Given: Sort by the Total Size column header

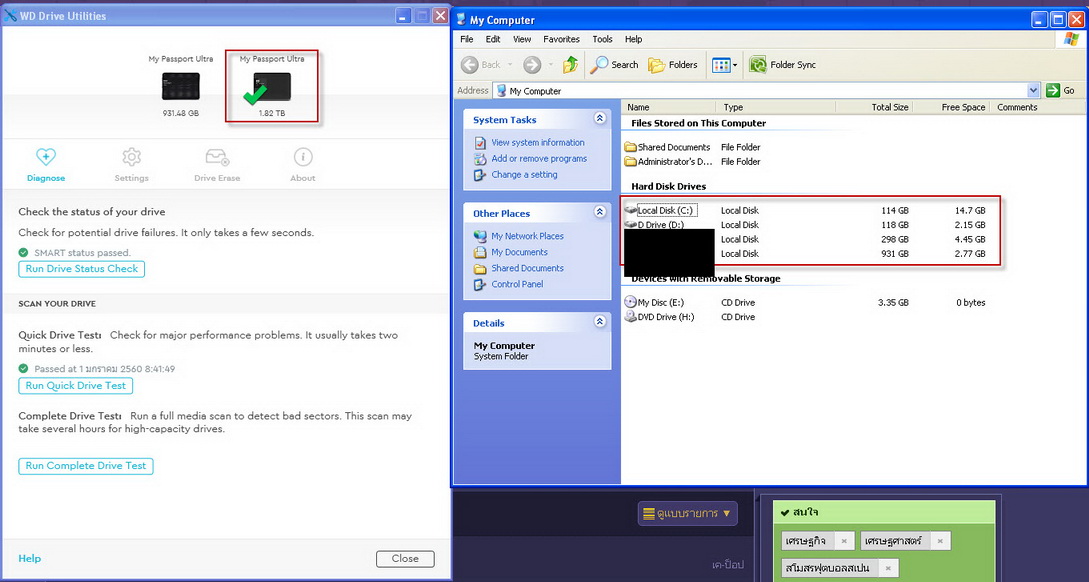Looking at the screenshot, I should (874, 107).
